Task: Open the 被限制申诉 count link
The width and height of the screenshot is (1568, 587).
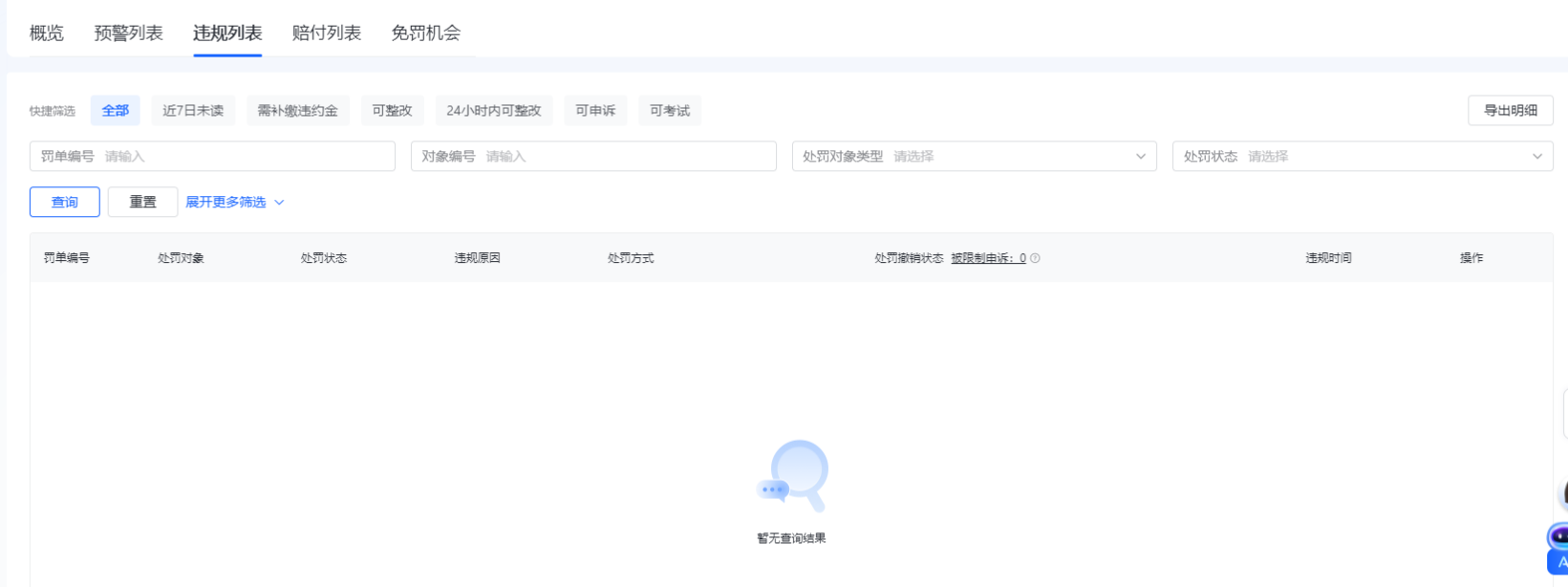Action: click(x=988, y=258)
